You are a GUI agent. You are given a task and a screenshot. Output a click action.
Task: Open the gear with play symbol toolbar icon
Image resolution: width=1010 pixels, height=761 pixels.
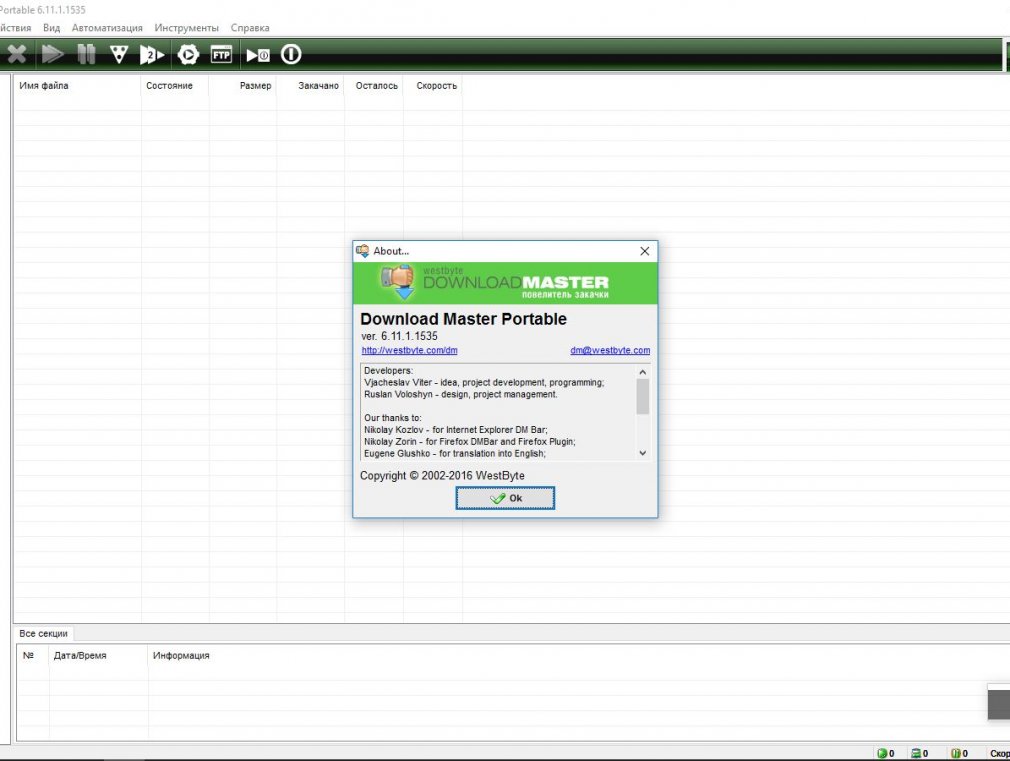coord(188,55)
